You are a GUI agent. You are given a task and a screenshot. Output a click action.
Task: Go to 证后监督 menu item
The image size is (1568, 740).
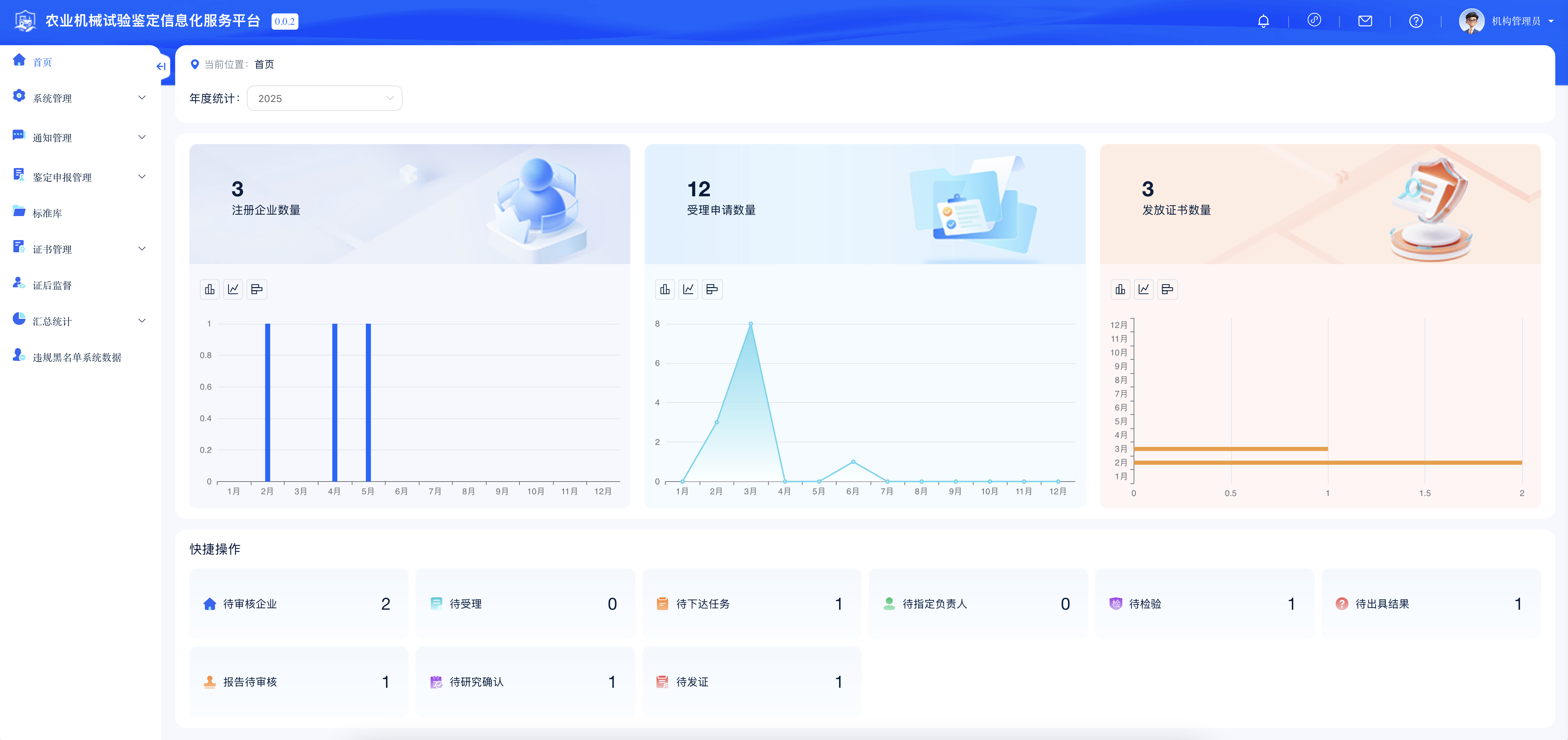click(52, 285)
